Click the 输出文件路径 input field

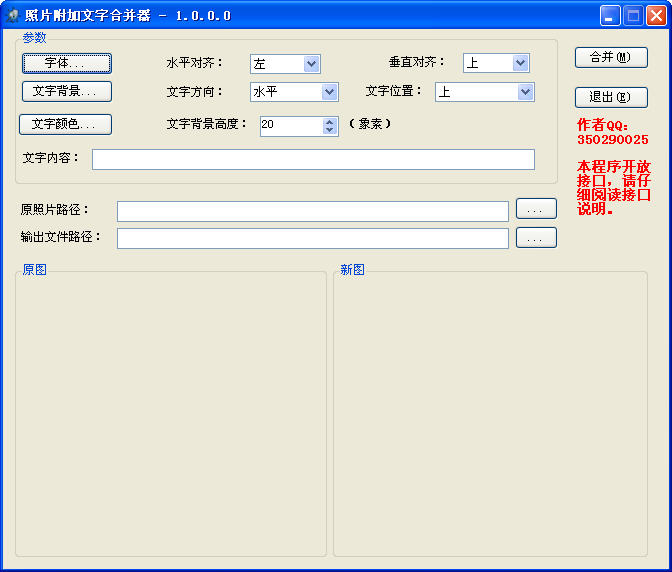[313, 238]
